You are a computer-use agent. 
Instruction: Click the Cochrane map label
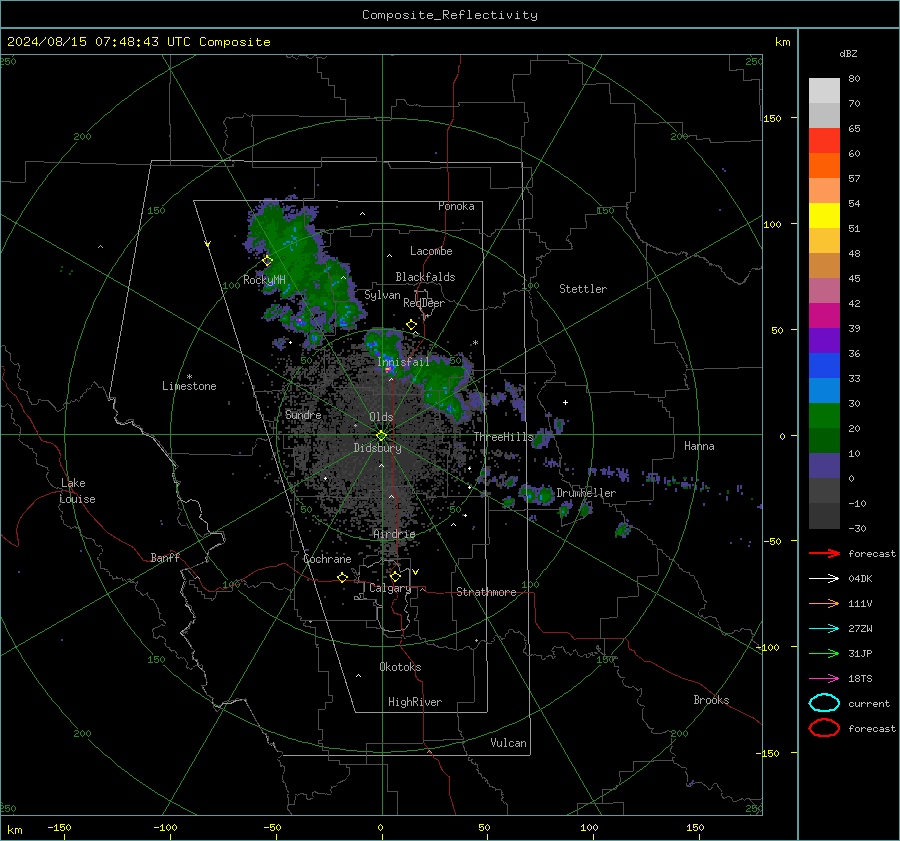coord(327,559)
